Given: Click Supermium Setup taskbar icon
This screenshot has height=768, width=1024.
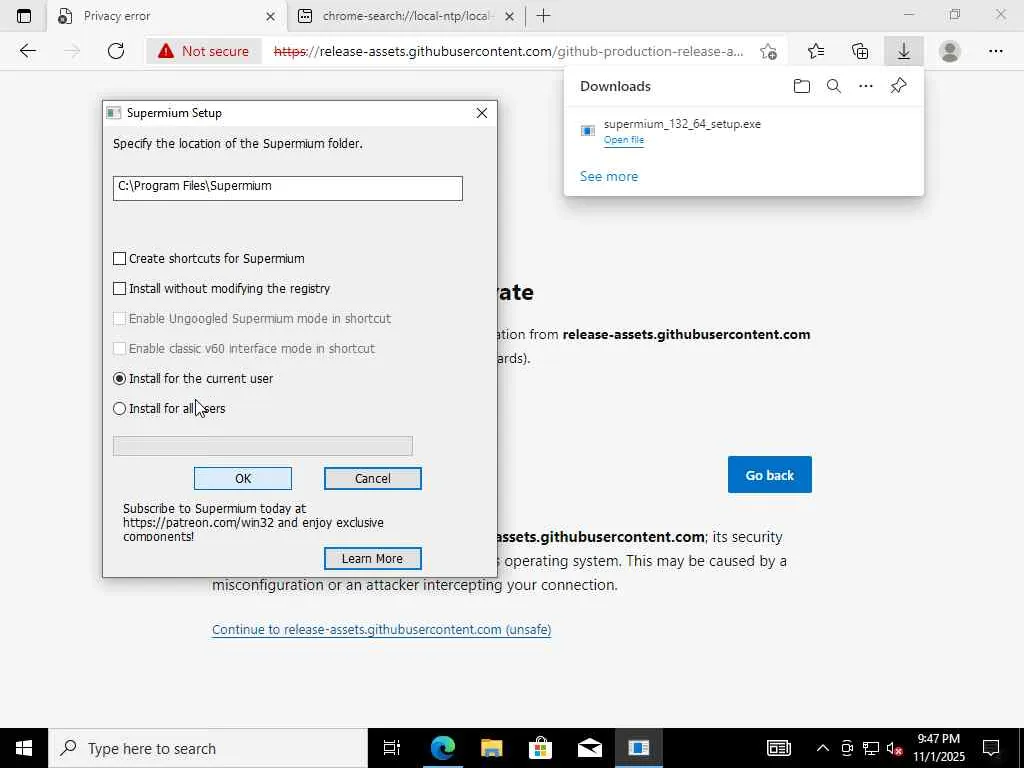Looking at the screenshot, I should coord(639,748).
